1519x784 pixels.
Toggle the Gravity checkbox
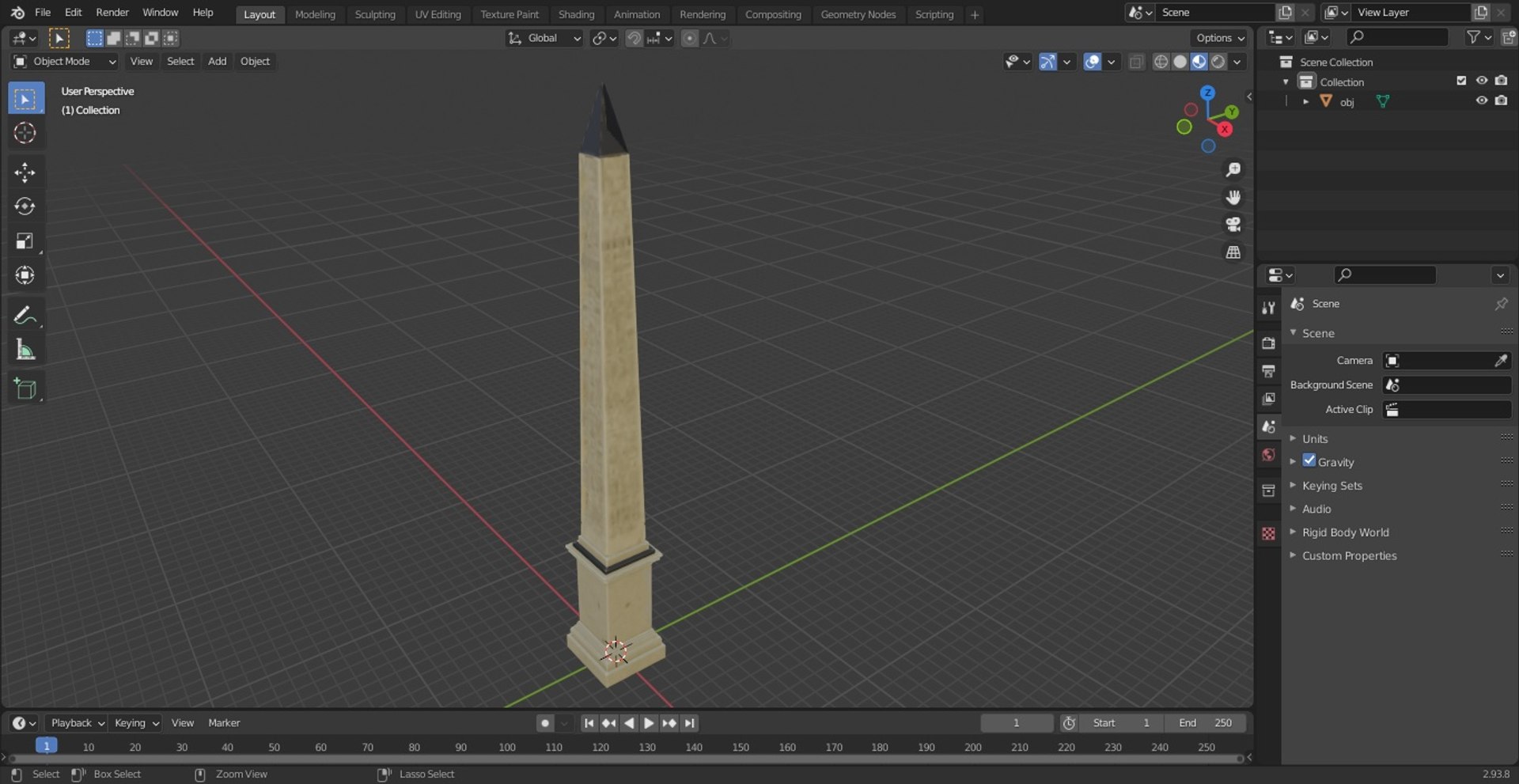[1309, 460]
